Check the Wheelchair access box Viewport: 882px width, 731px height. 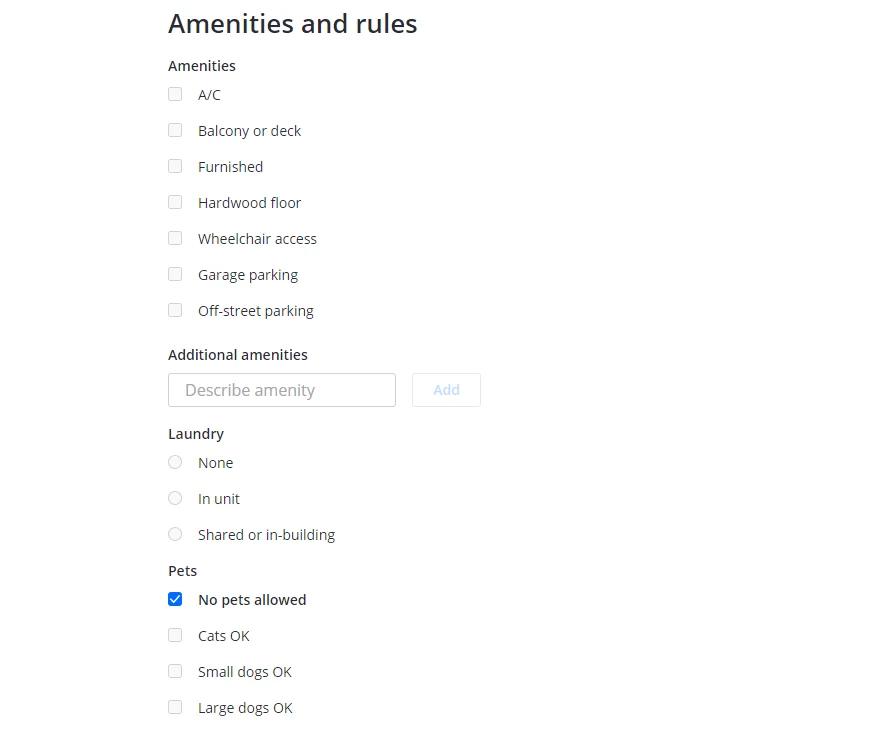pos(175,238)
